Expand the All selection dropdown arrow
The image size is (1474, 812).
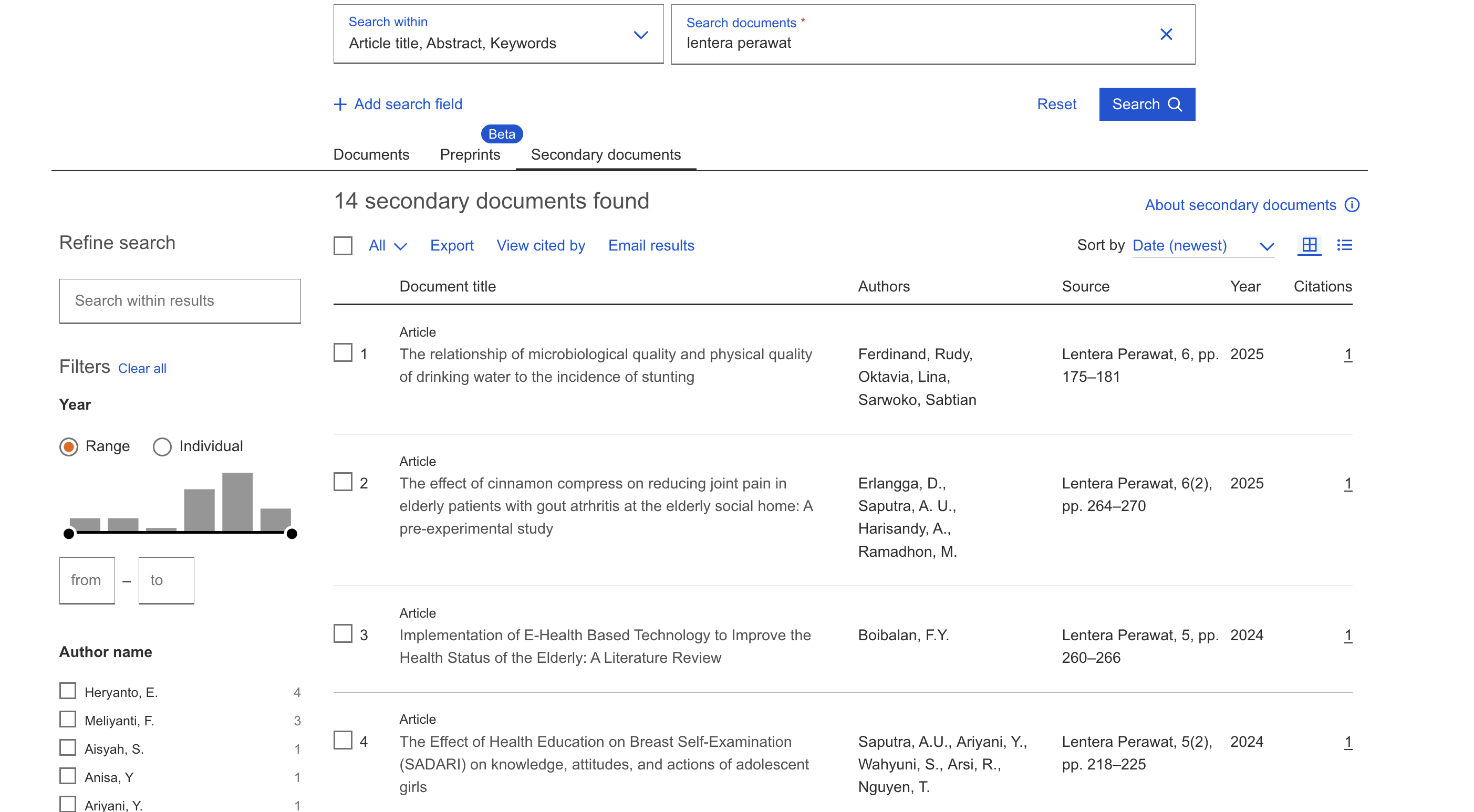point(400,246)
